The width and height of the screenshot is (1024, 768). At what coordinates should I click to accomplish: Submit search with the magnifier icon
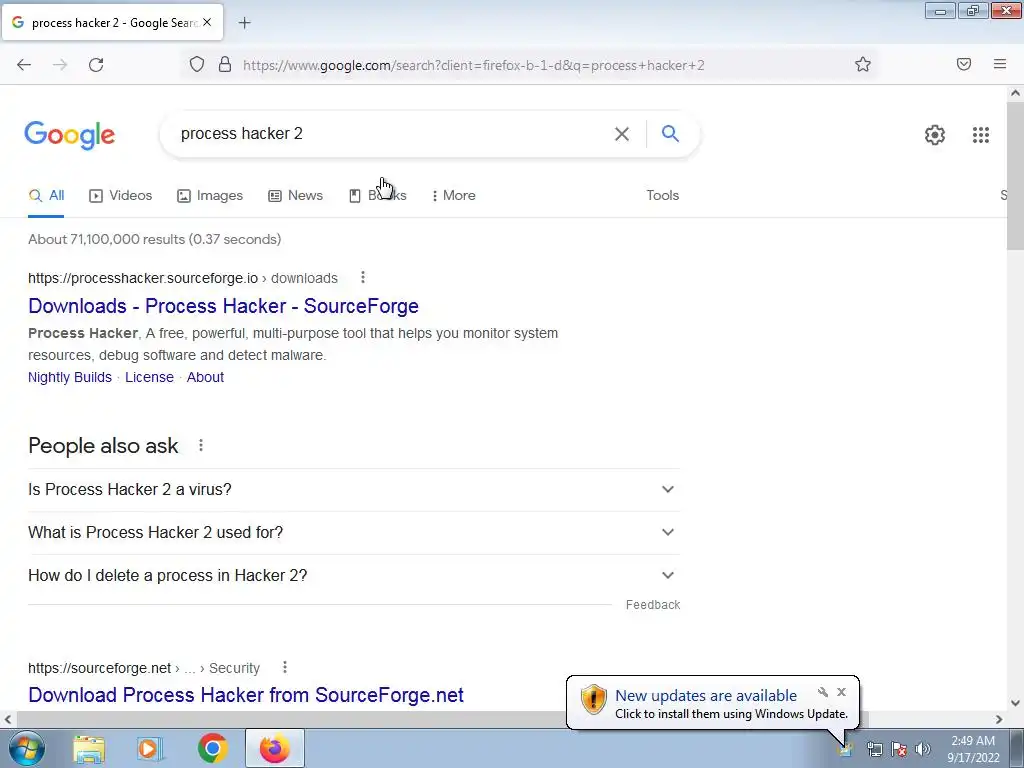670,133
